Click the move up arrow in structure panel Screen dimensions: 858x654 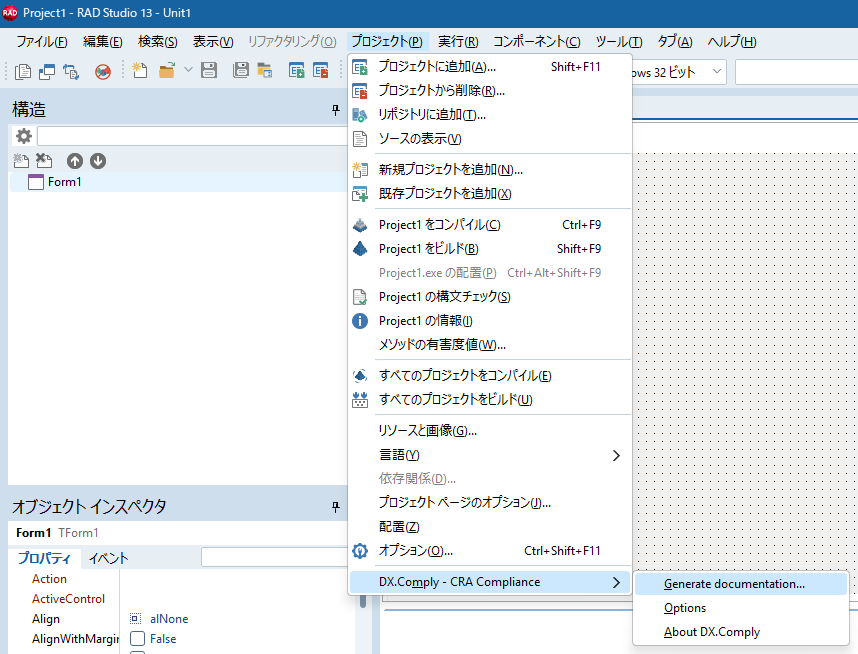click(x=75, y=161)
